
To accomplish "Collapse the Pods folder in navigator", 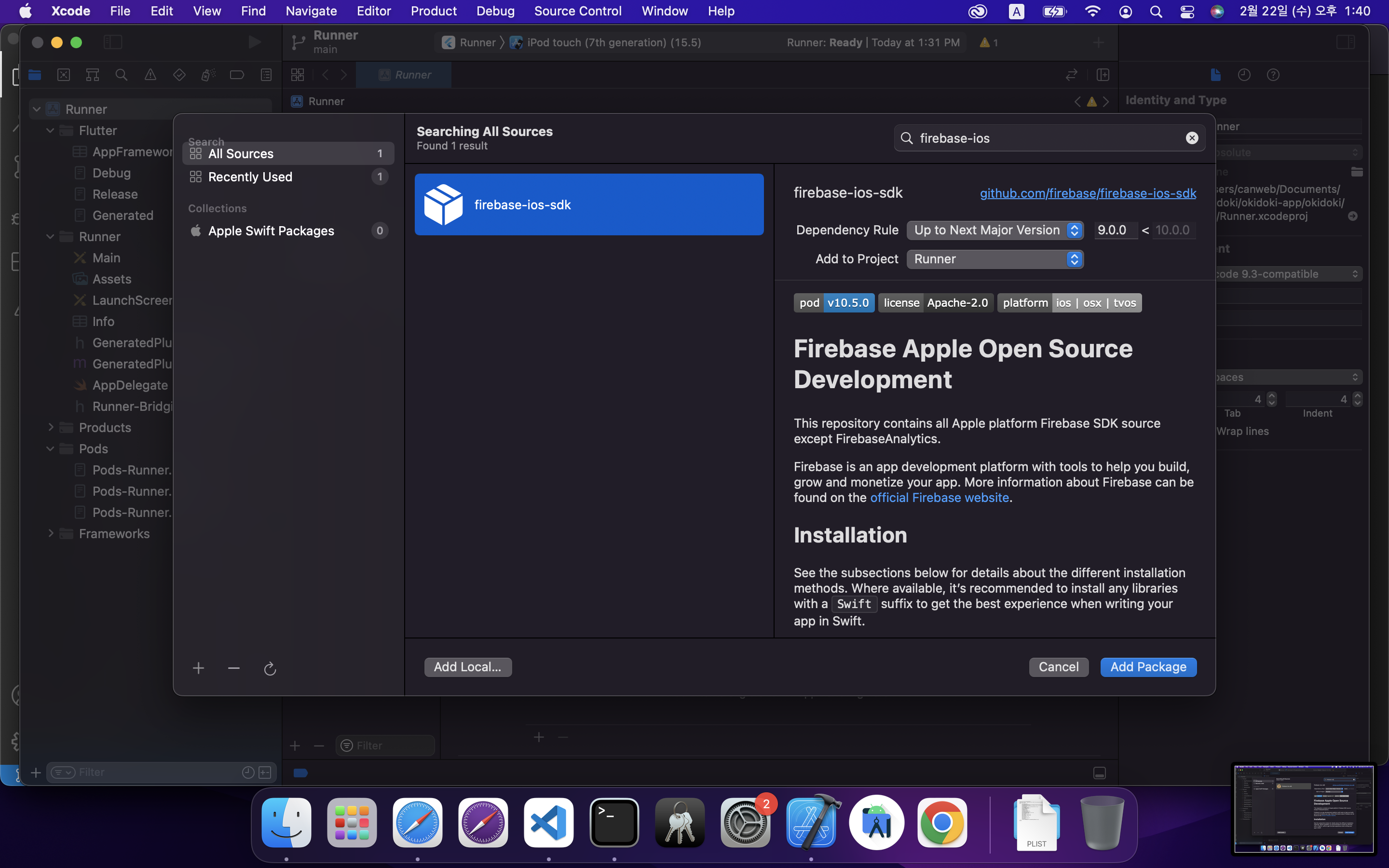I will click(51, 448).
